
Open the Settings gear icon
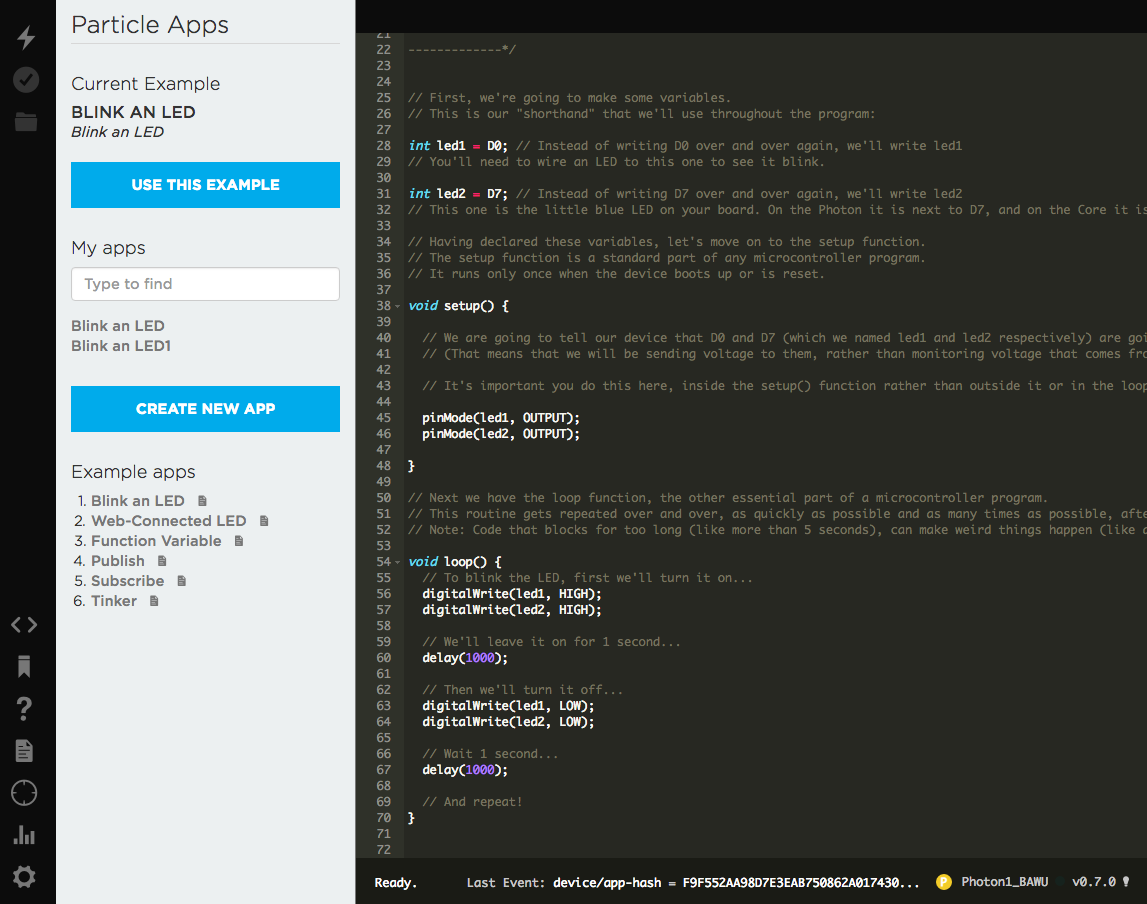24,876
